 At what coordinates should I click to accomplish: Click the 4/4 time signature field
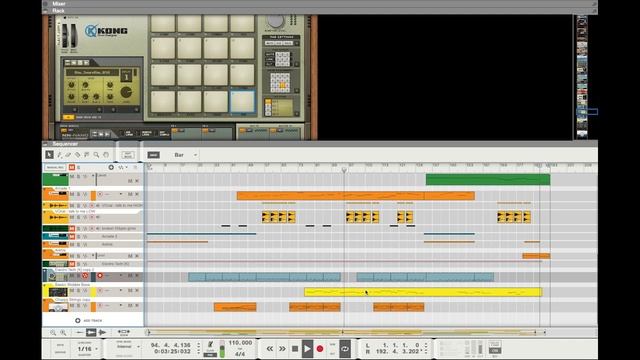(240, 354)
